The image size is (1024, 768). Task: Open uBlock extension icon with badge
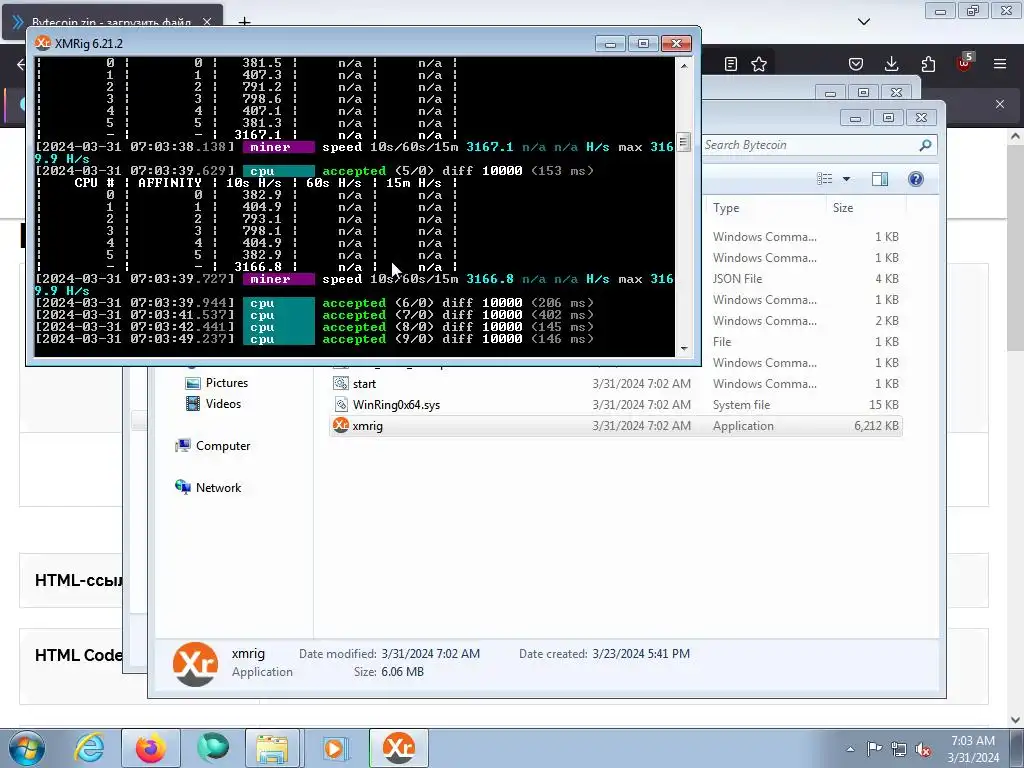pyautogui.click(x=965, y=63)
